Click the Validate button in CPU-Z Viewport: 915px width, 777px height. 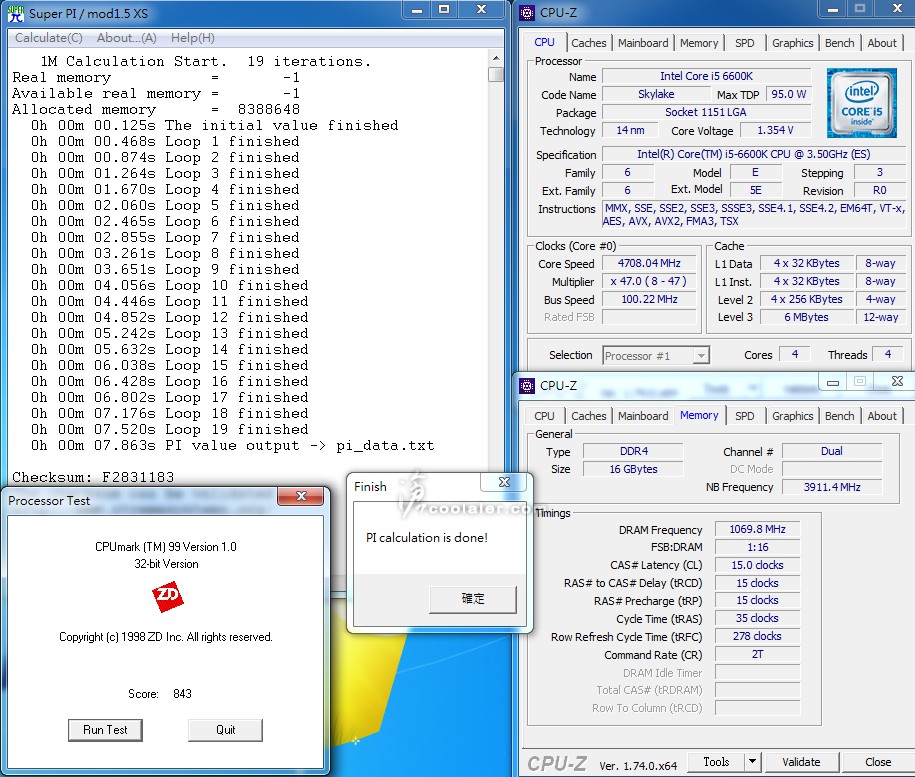(x=801, y=761)
